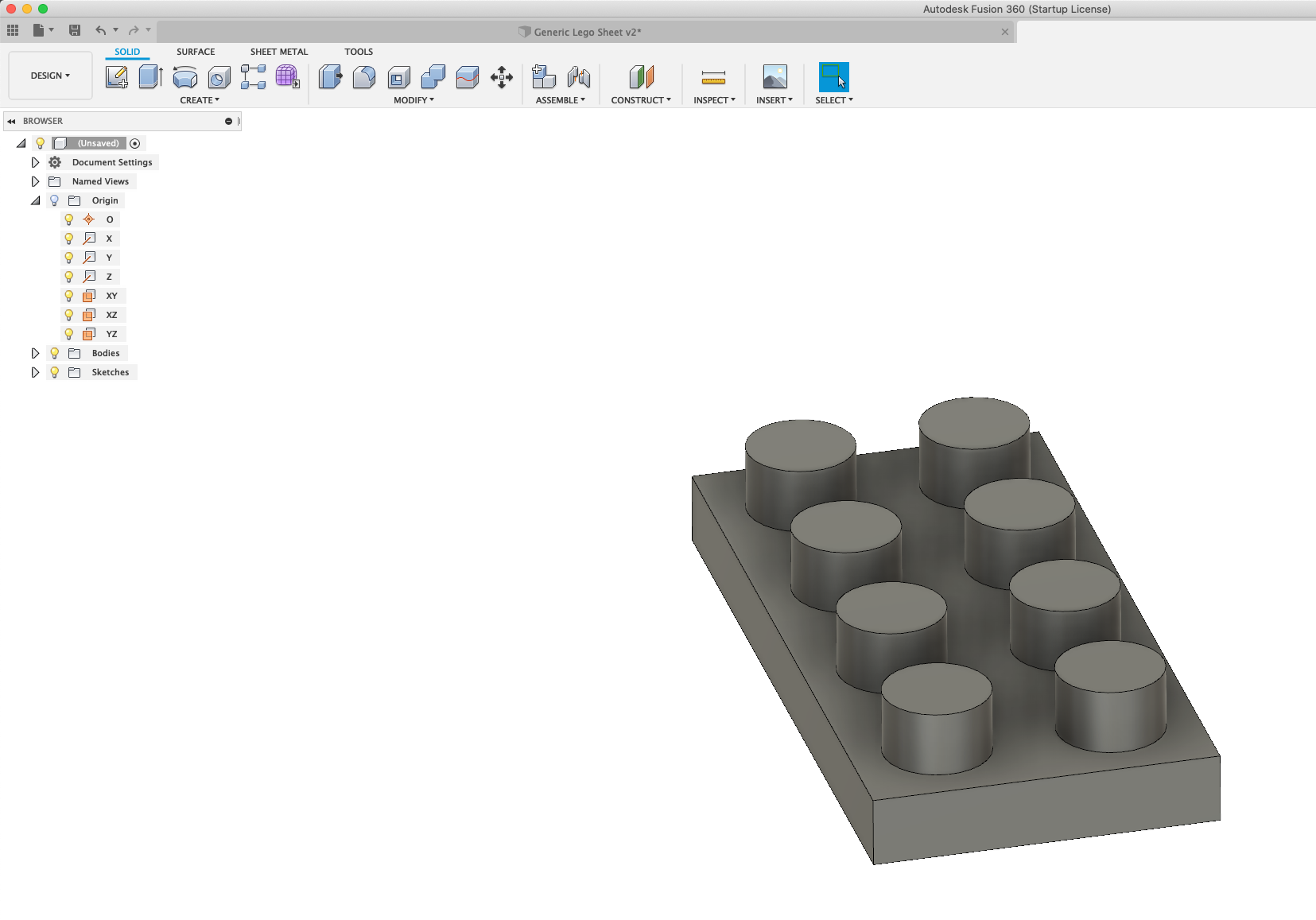Activate the Press Pull tool

click(x=331, y=77)
